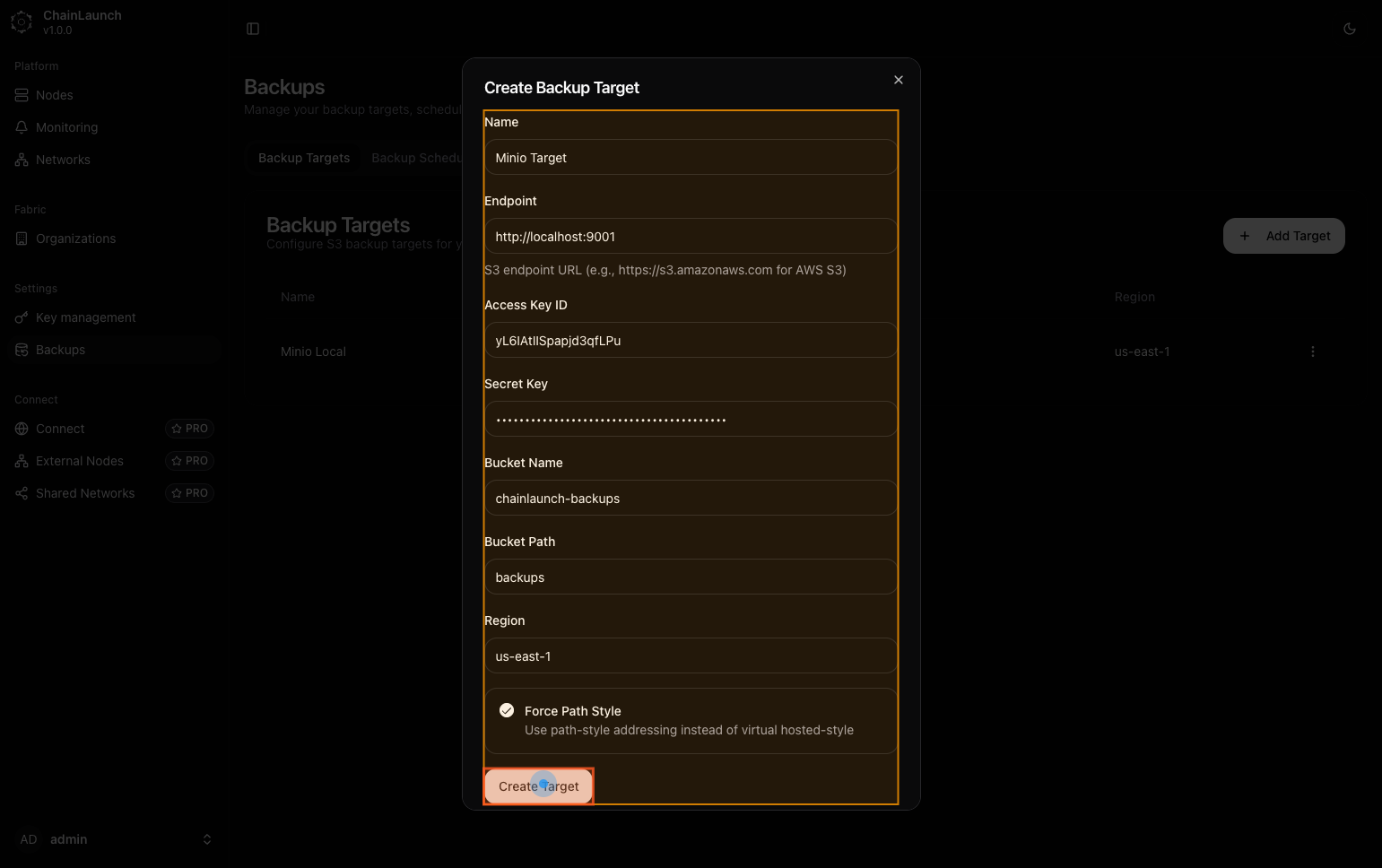Click the Key management key icon
Screen dimensions: 1382x868
point(22,317)
